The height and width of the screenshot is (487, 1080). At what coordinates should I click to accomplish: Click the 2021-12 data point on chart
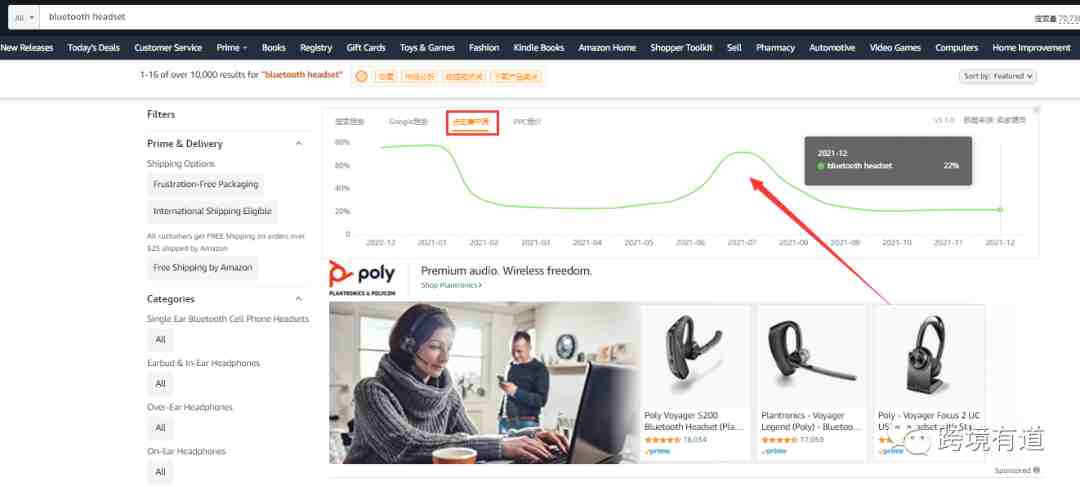[999, 209]
